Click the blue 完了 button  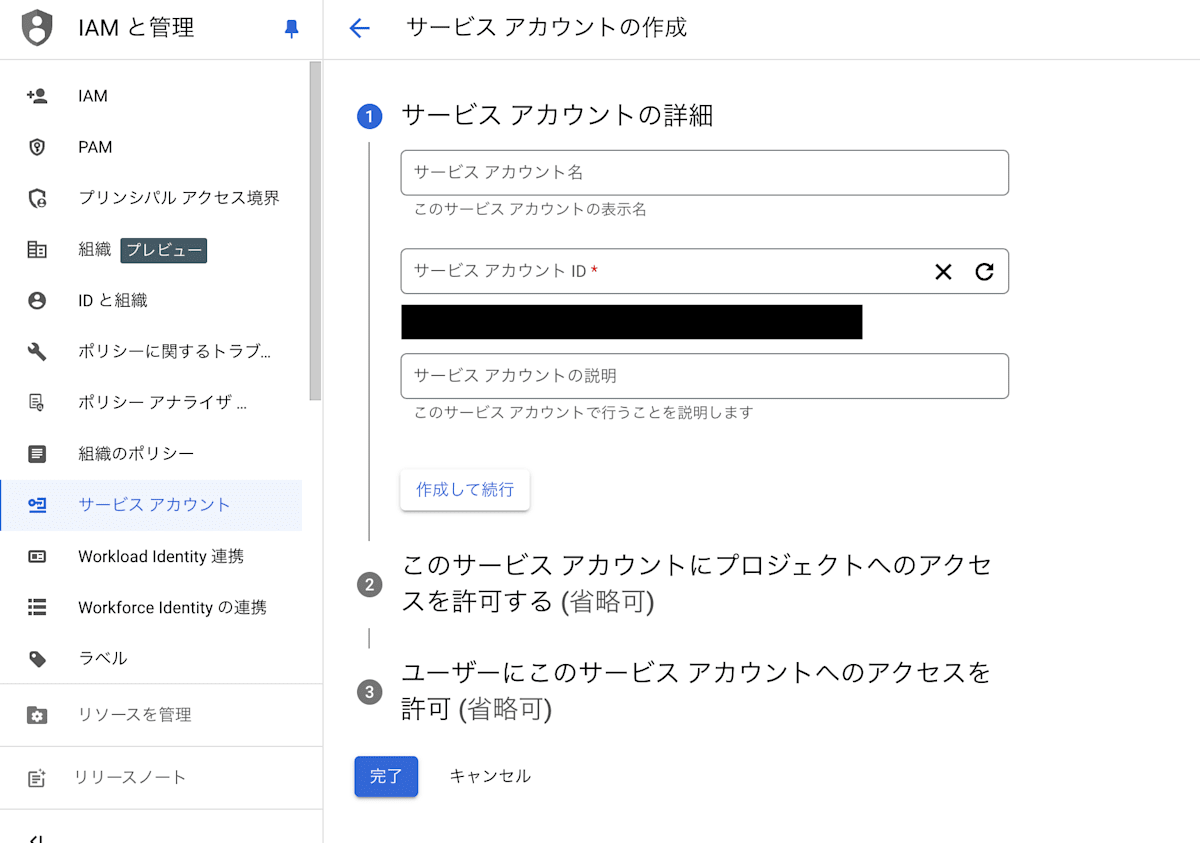click(386, 776)
